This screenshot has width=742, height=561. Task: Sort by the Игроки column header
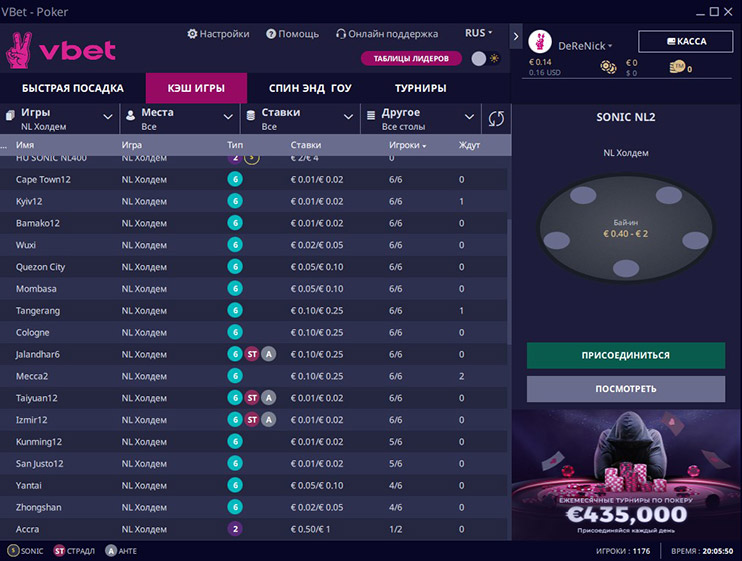[407, 145]
